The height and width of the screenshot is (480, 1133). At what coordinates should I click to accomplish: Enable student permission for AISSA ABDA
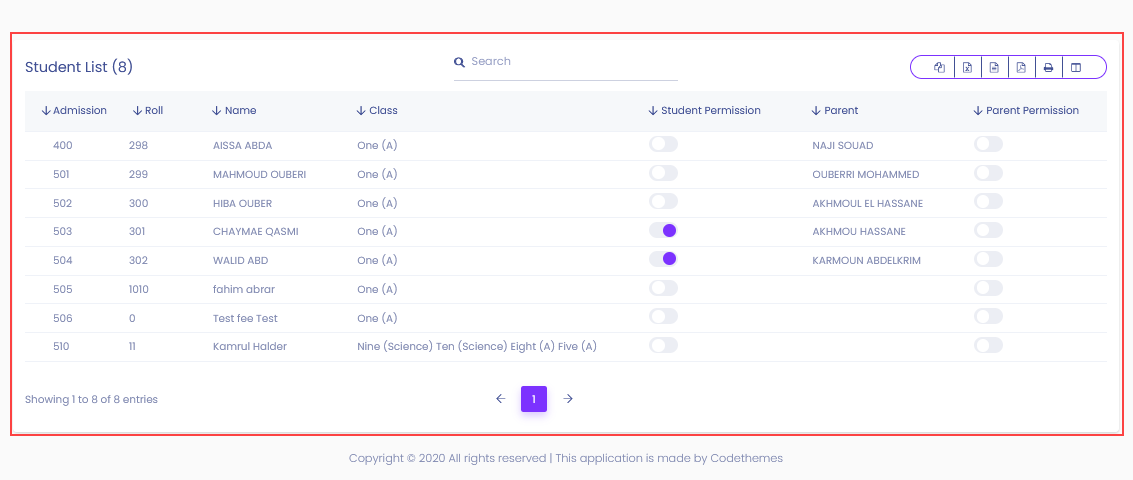663,145
